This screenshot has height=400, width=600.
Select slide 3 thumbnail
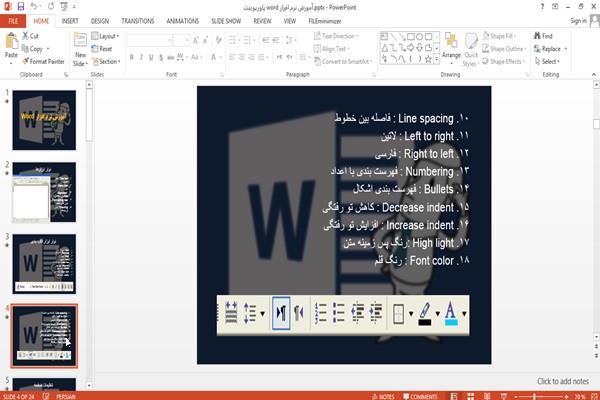coord(44,264)
